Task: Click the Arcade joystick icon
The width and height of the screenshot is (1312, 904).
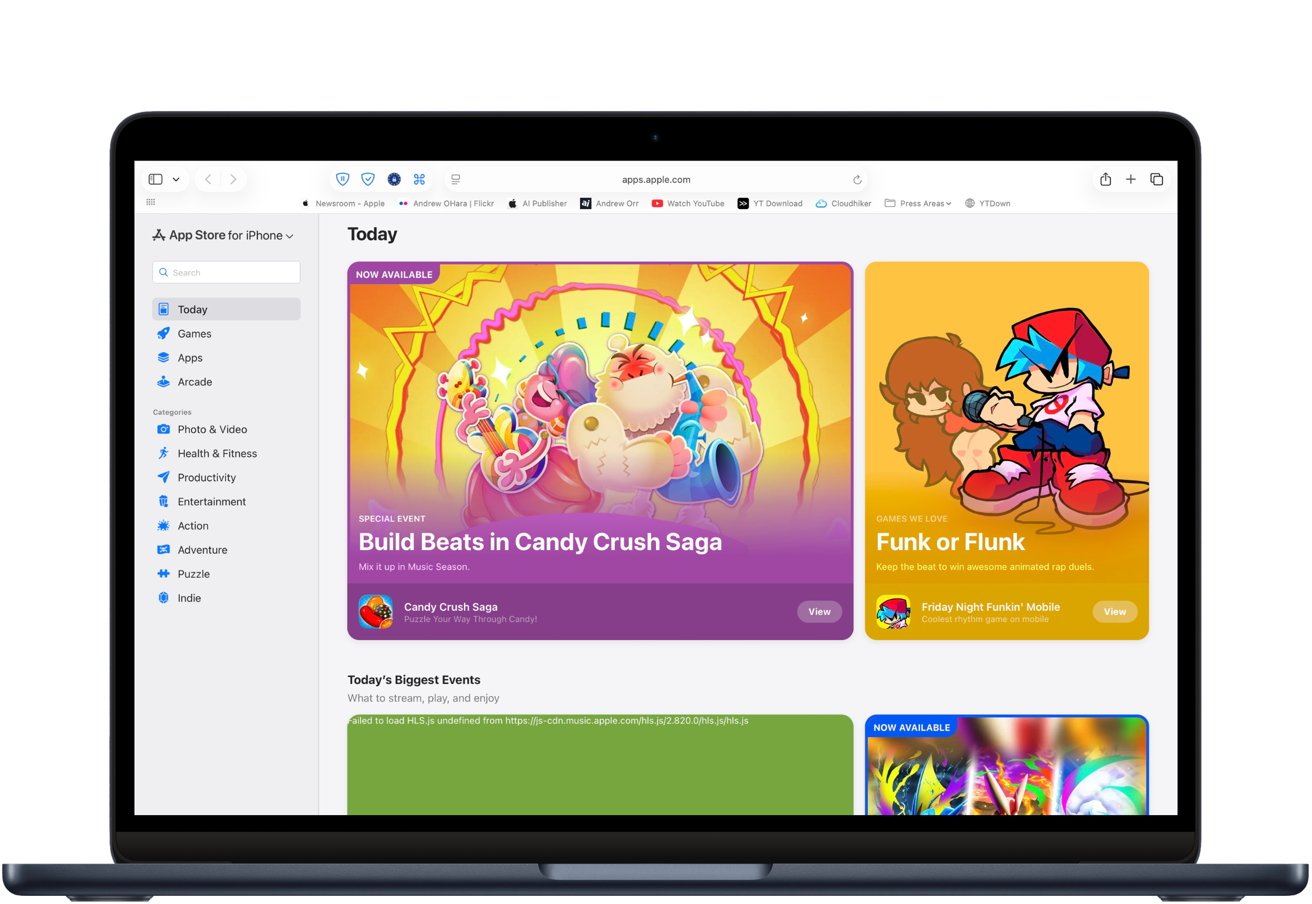Action: (165, 381)
